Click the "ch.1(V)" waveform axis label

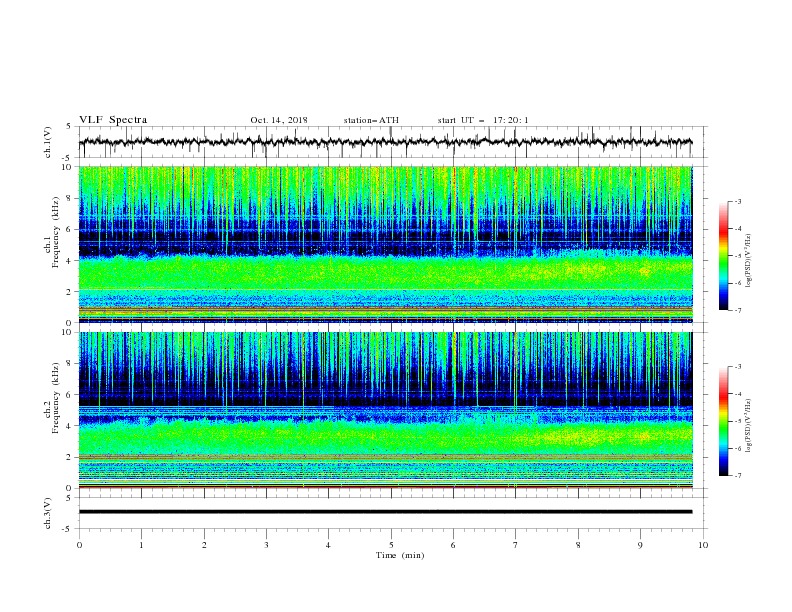click(x=48, y=142)
